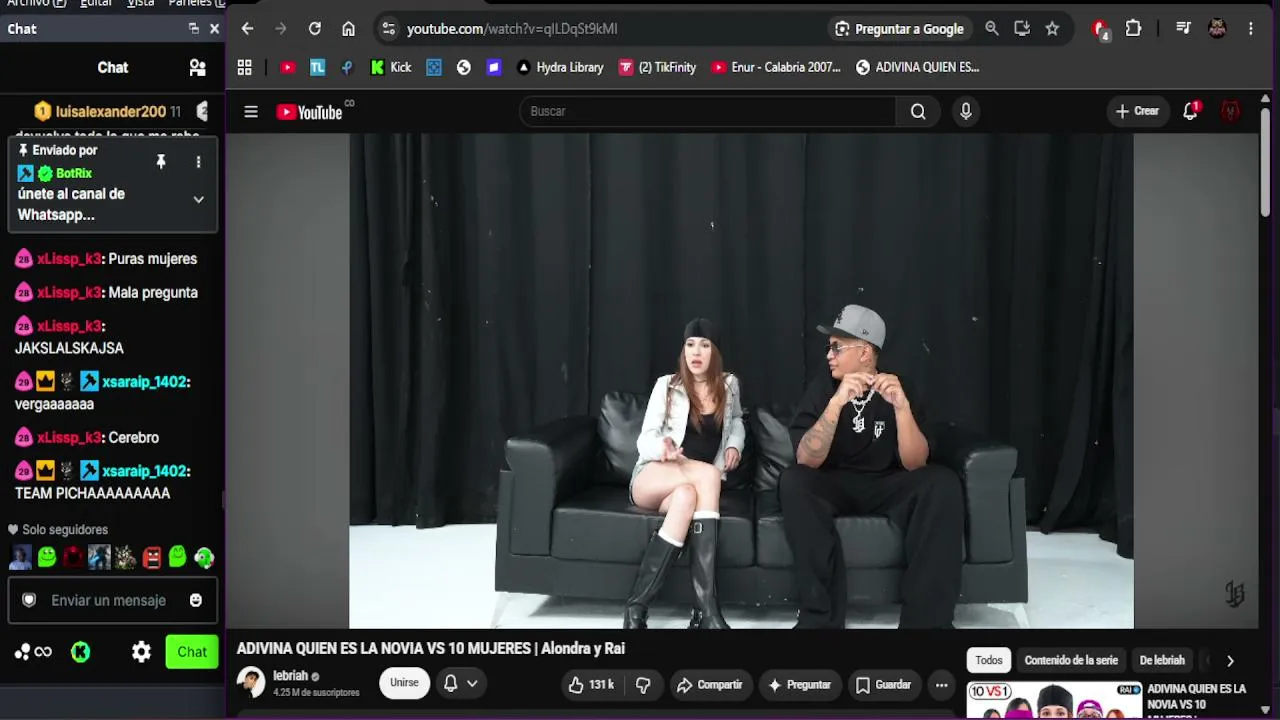Image resolution: width=1280 pixels, height=720 pixels.
Task: Pop out the Chat panel
Action: tap(194, 29)
